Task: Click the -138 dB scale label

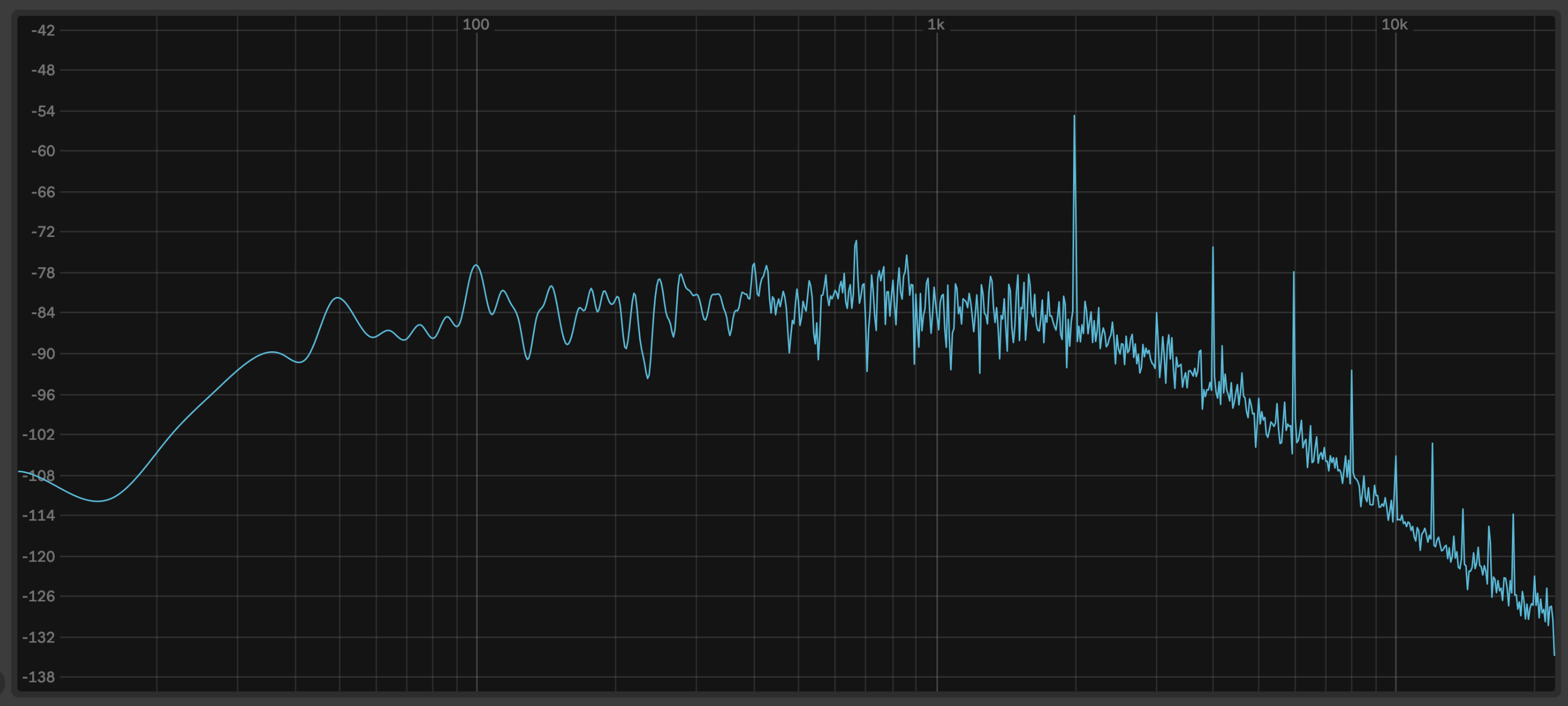Action: point(38,677)
